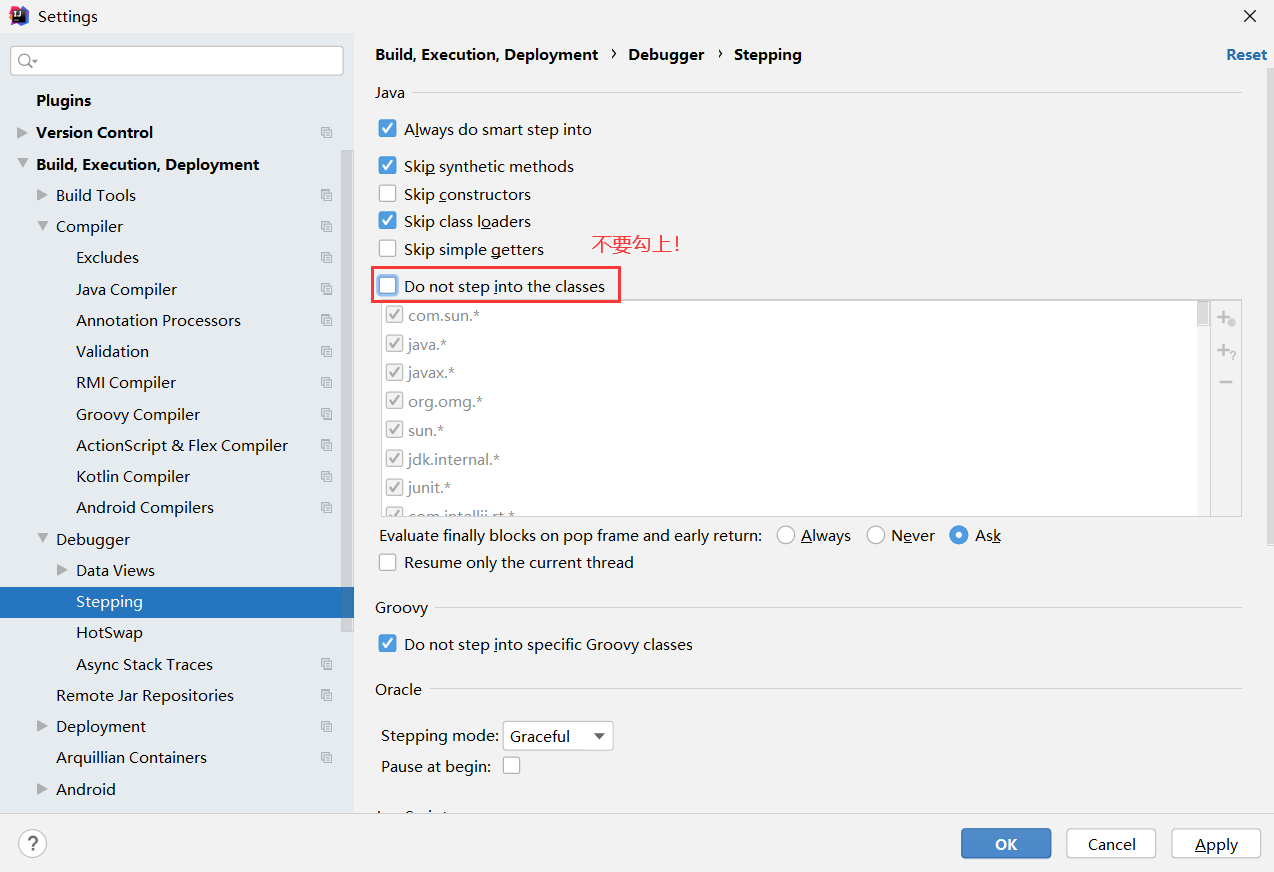
Task: Click the Reset link
Action: (1246, 55)
